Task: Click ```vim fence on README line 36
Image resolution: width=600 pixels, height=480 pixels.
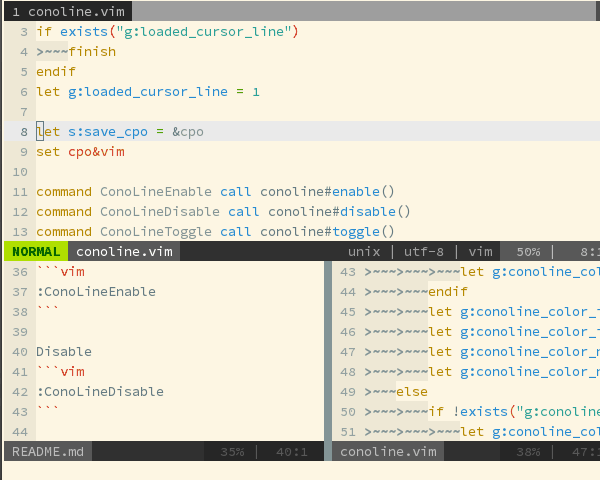Action: click(60, 272)
